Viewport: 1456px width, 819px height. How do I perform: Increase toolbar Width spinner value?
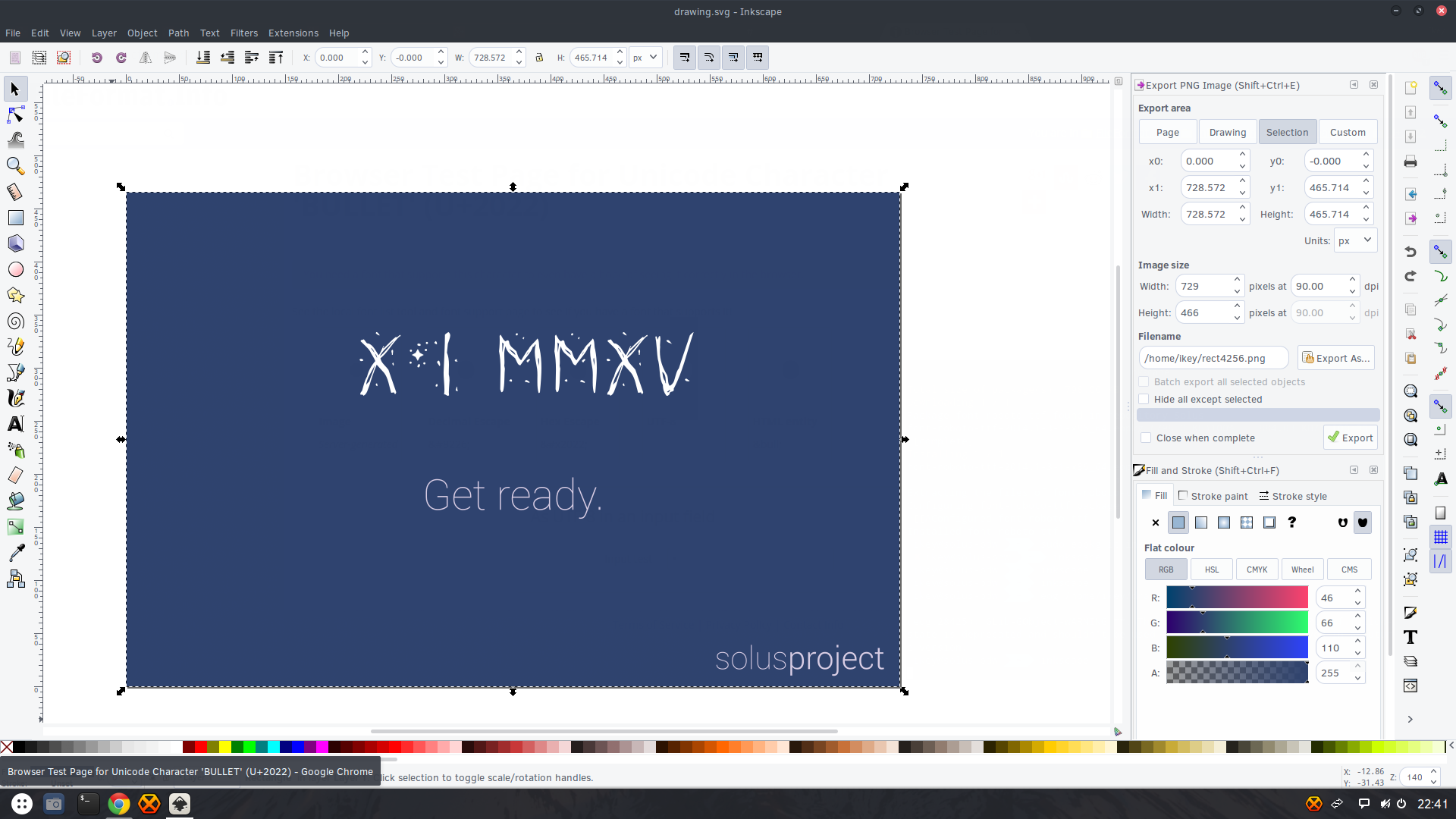pos(519,52)
